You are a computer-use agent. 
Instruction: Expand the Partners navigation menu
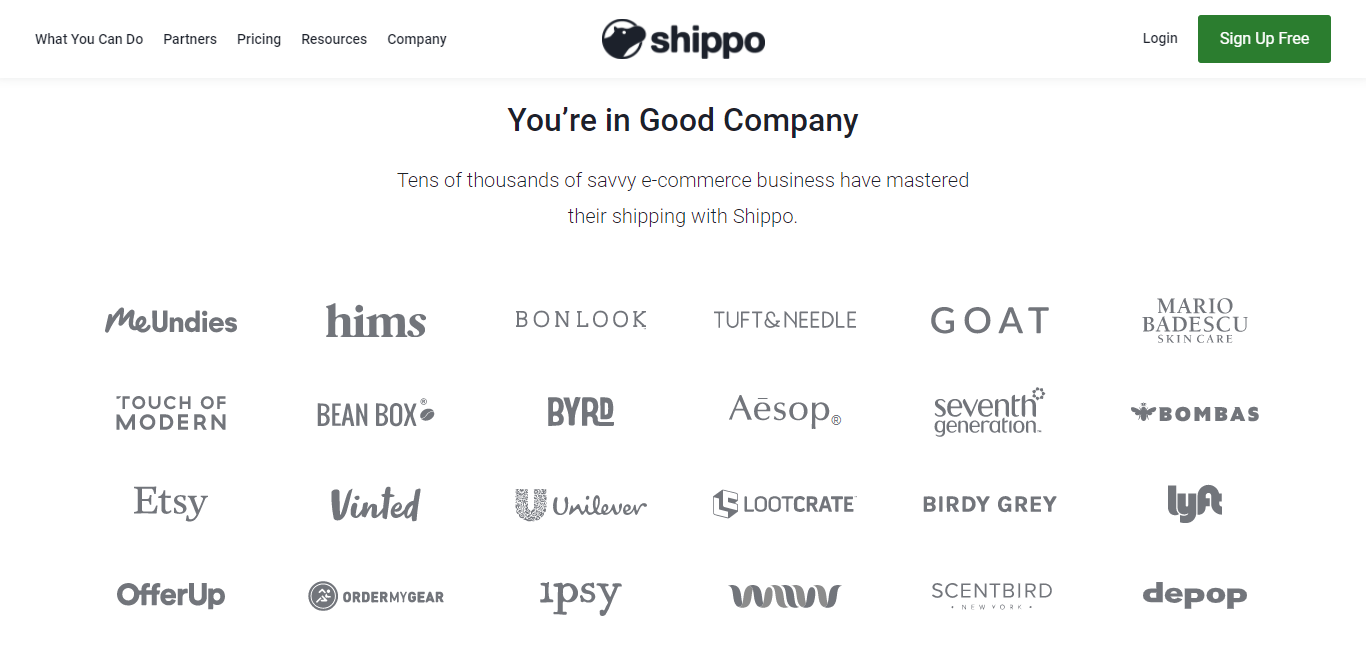point(190,39)
